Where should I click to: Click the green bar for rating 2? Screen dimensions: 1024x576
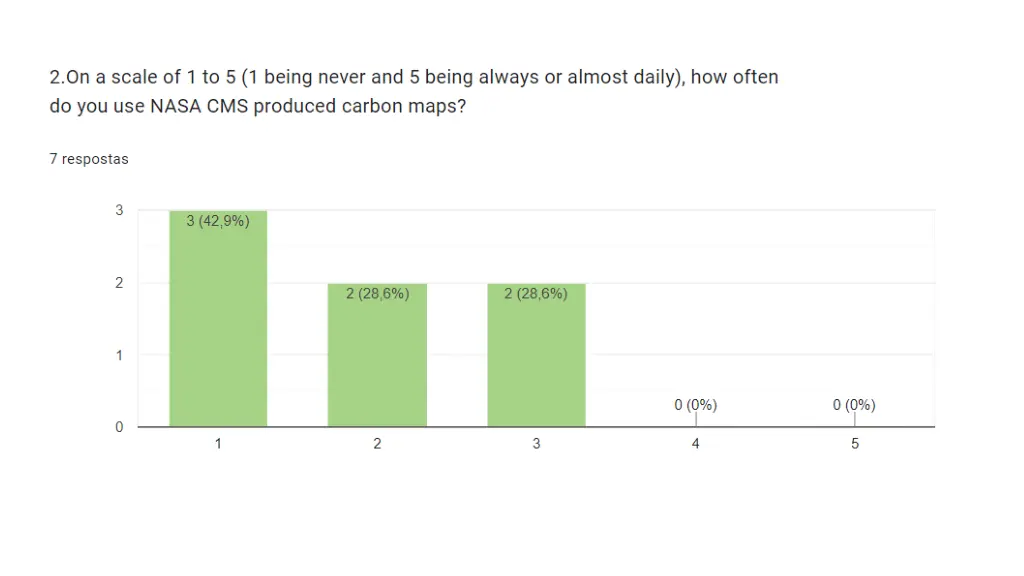(377, 355)
